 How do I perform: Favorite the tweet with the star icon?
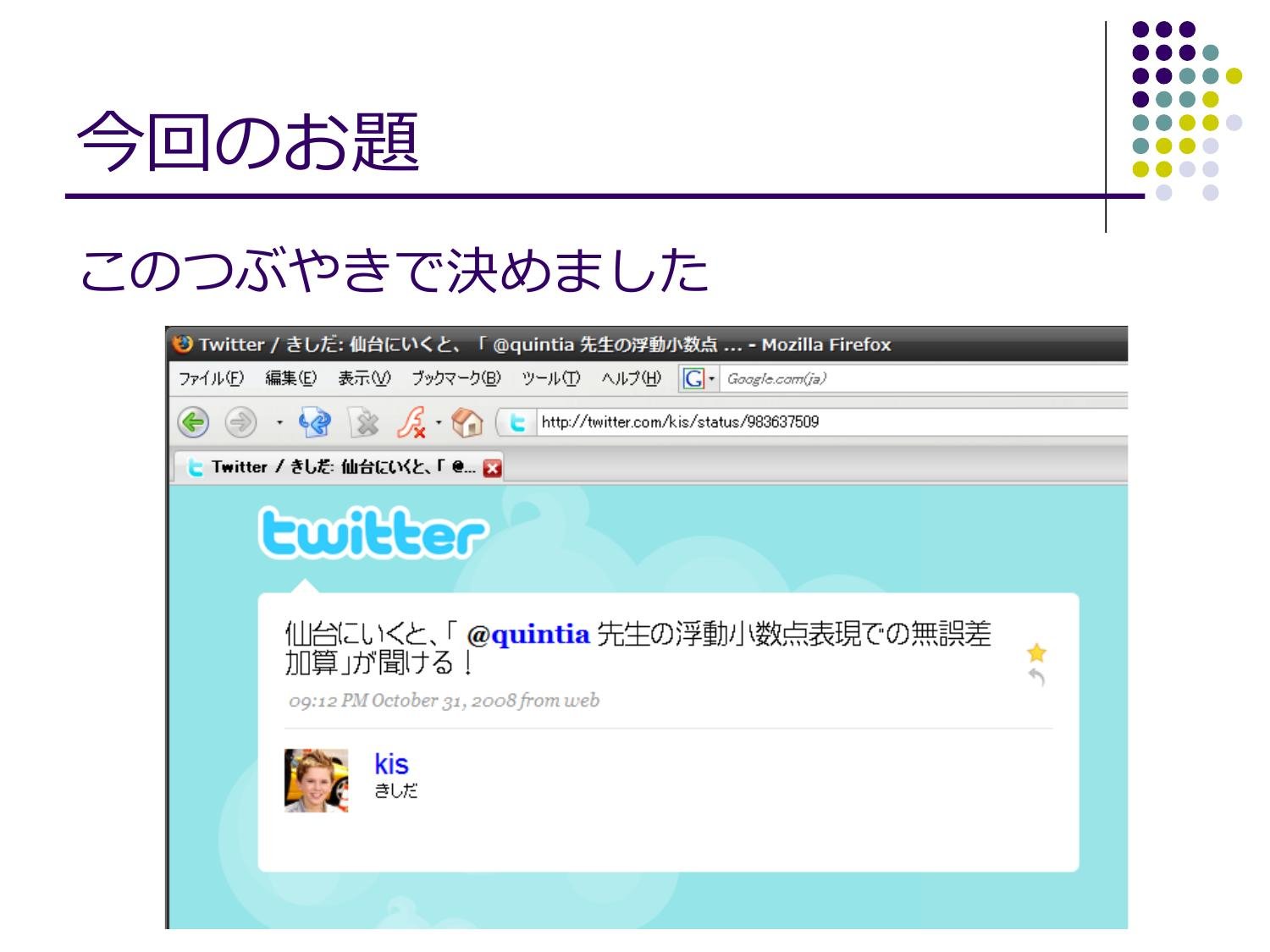click(1036, 652)
